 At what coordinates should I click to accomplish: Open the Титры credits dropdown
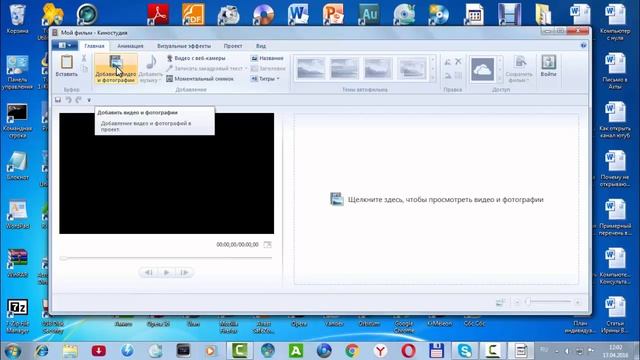click(265, 79)
